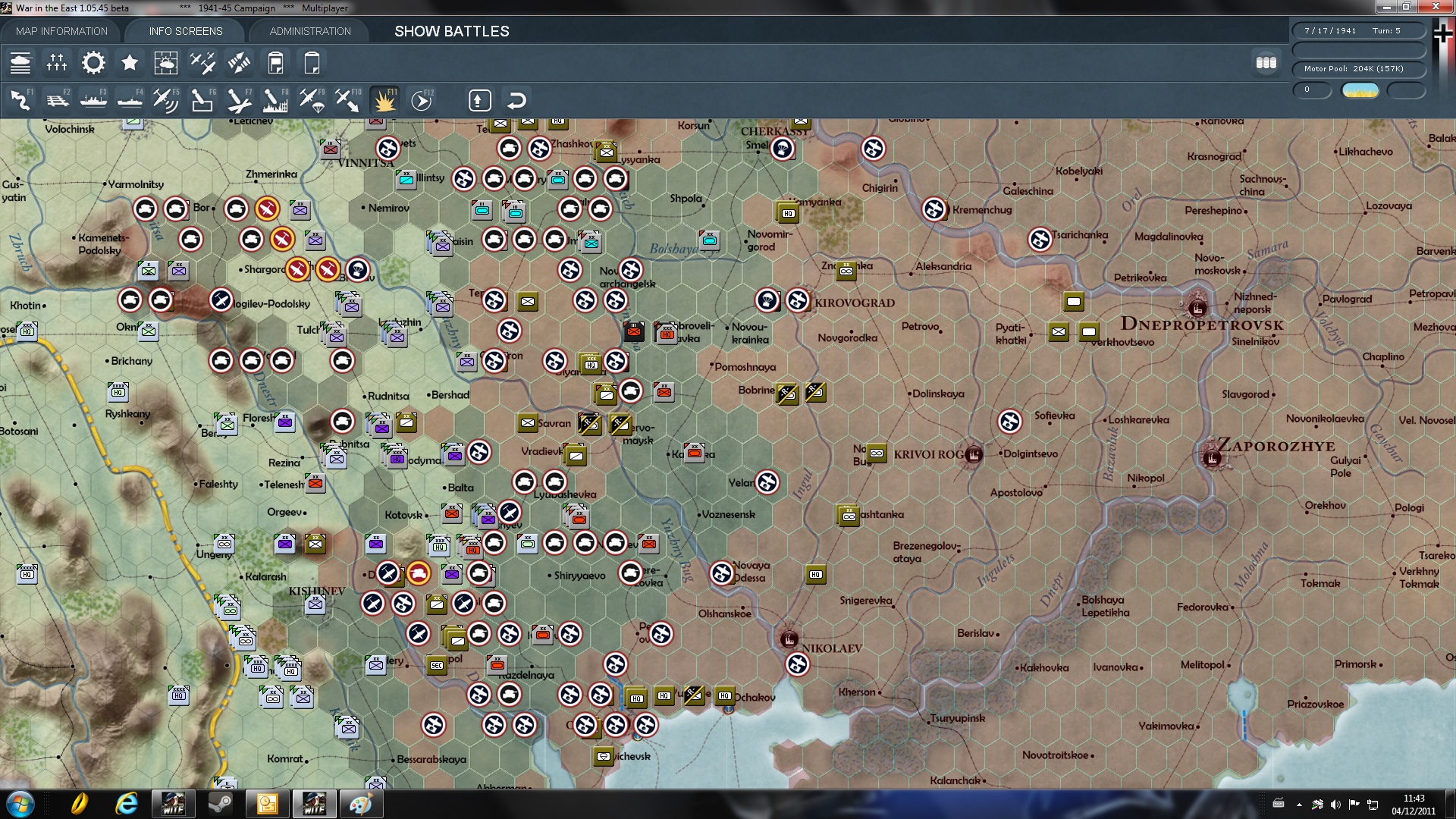Viewport: 1456px width, 819px height.
Task: Click the Pavlograd town label
Action: pyautogui.click(x=1347, y=299)
